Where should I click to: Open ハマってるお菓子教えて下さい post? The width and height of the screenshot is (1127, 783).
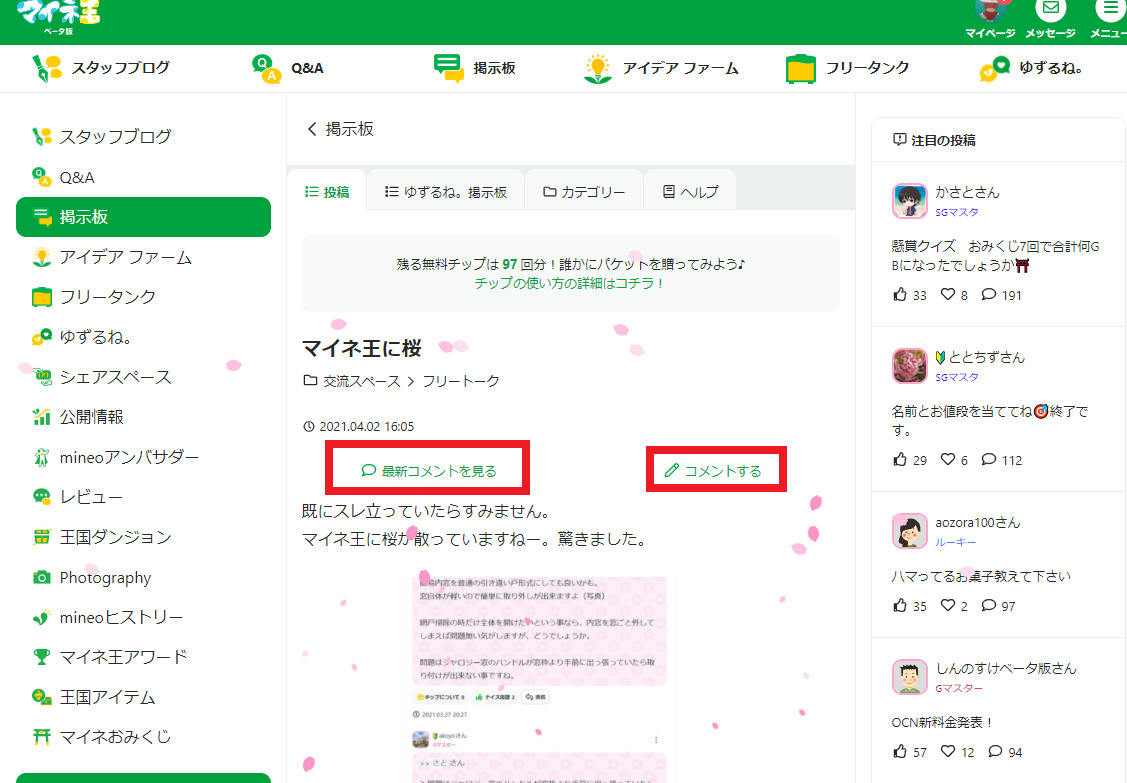(981, 576)
